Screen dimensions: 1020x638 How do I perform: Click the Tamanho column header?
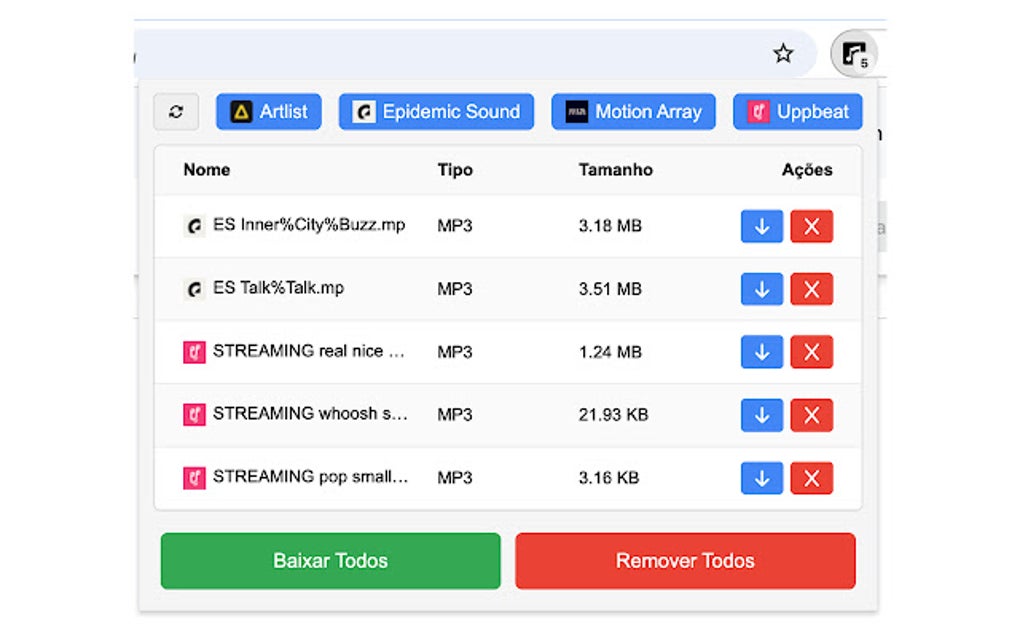coord(615,170)
